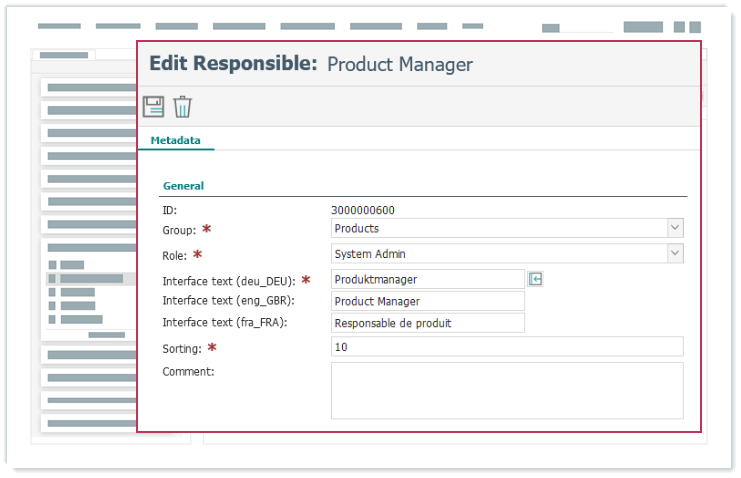Click the eng_GBR Product Manager field
The height and width of the screenshot is (478, 741).
427,301
